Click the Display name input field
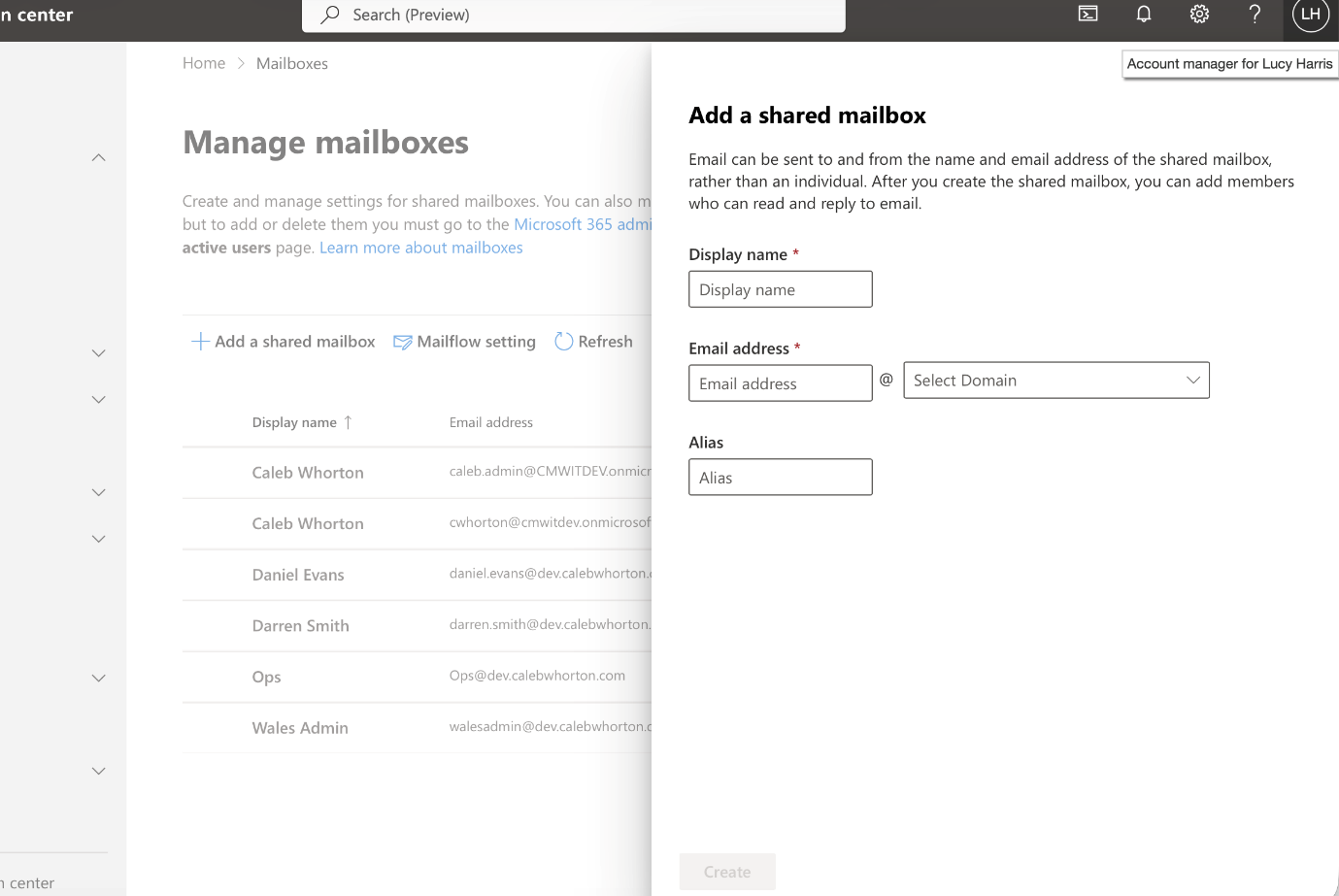 coord(781,289)
